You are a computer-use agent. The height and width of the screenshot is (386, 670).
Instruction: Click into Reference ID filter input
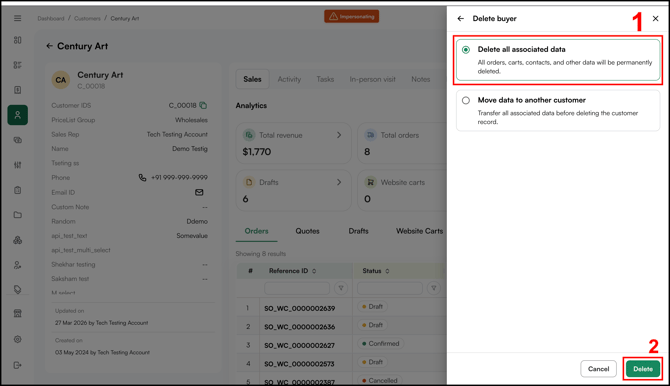tap(297, 288)
